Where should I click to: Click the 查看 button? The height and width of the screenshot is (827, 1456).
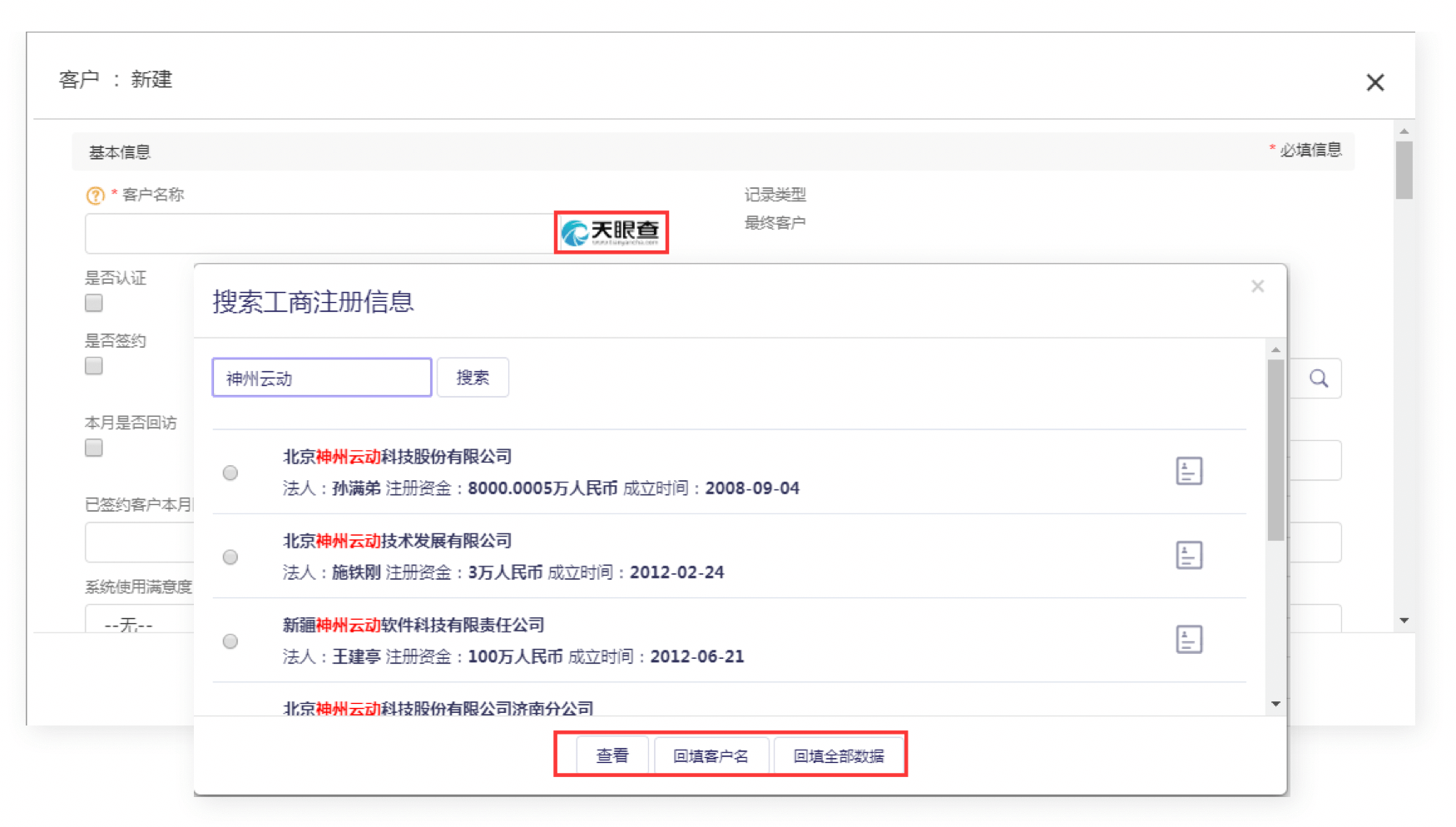click(x=612, y=755)
